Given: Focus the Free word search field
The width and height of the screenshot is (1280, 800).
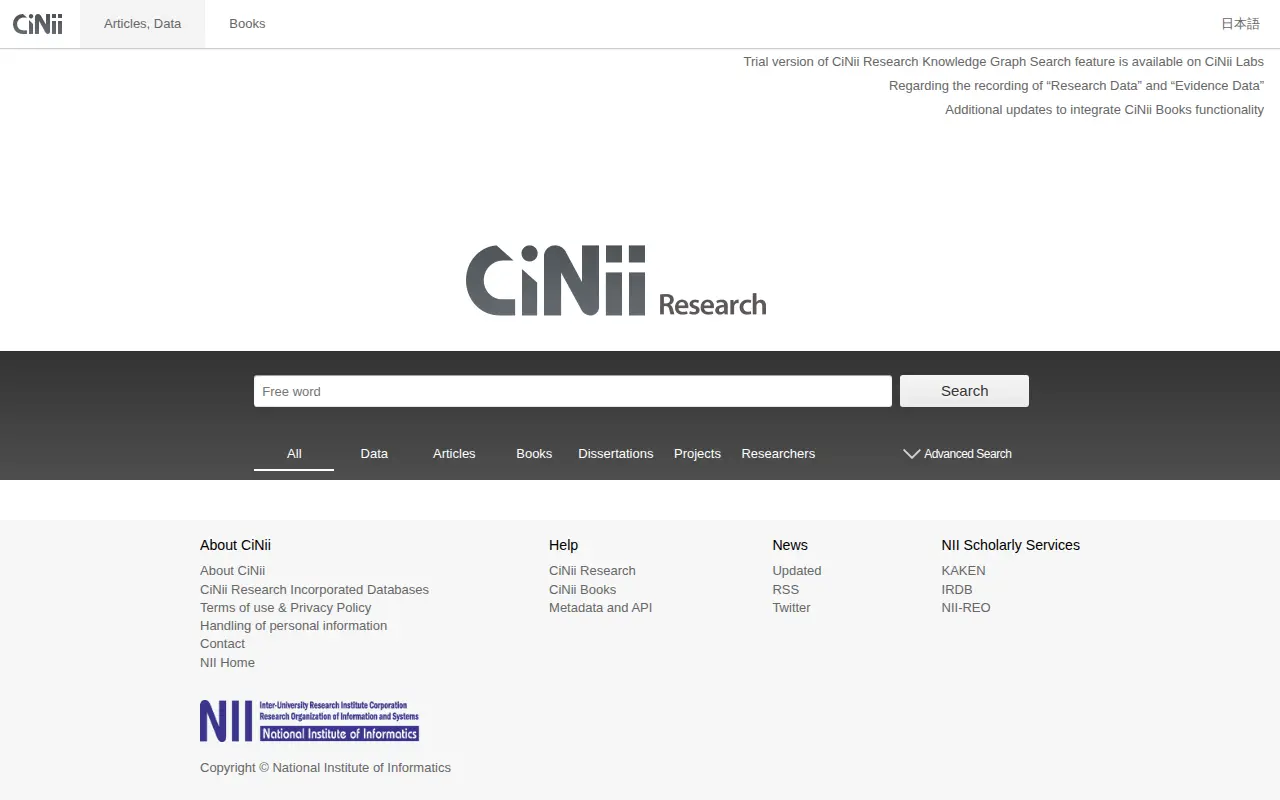Looking at the screenshot, I should pos(573,391).
